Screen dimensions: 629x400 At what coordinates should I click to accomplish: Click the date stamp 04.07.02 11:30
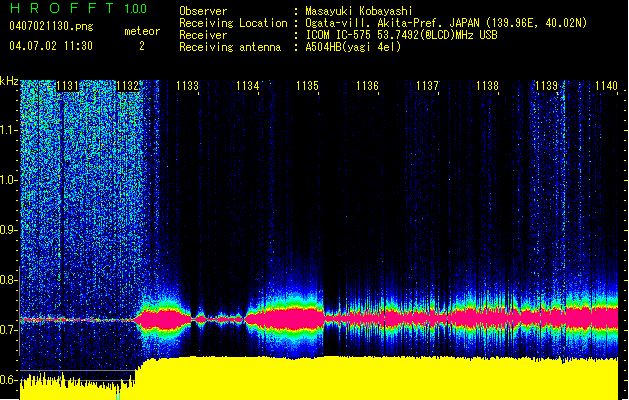tap(51, 46)
